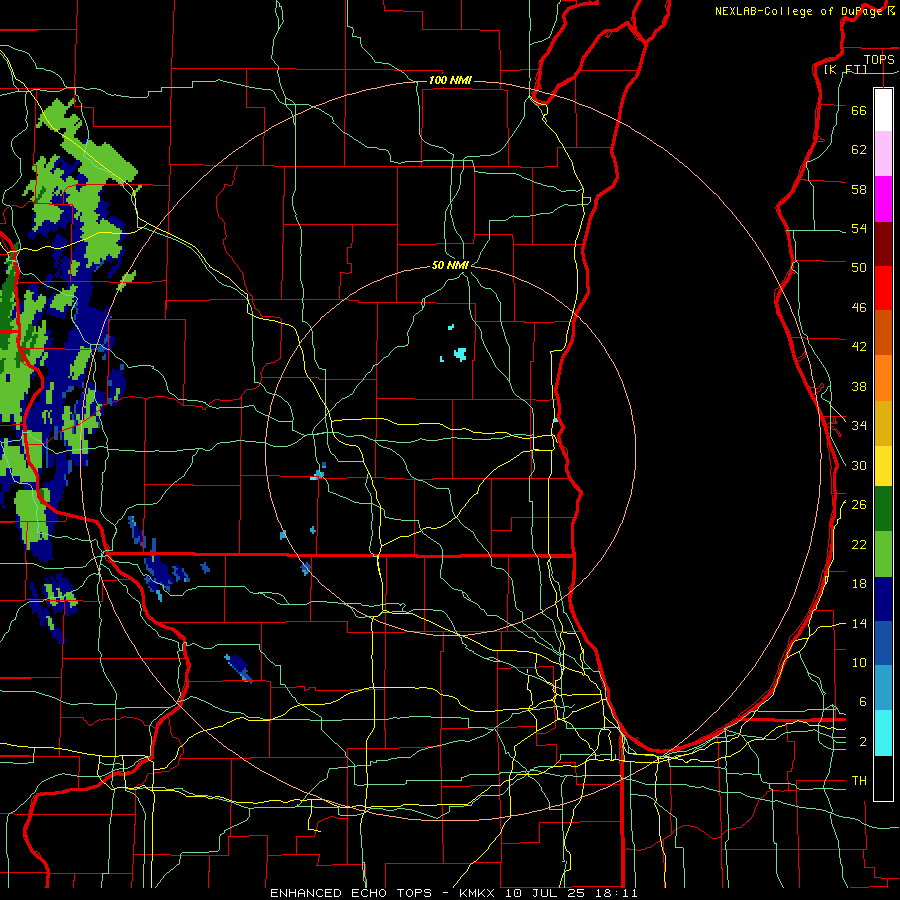This screenshot has width=900, height=900.
Task: Click the '26' legend value
Action: tap(859, 505)
